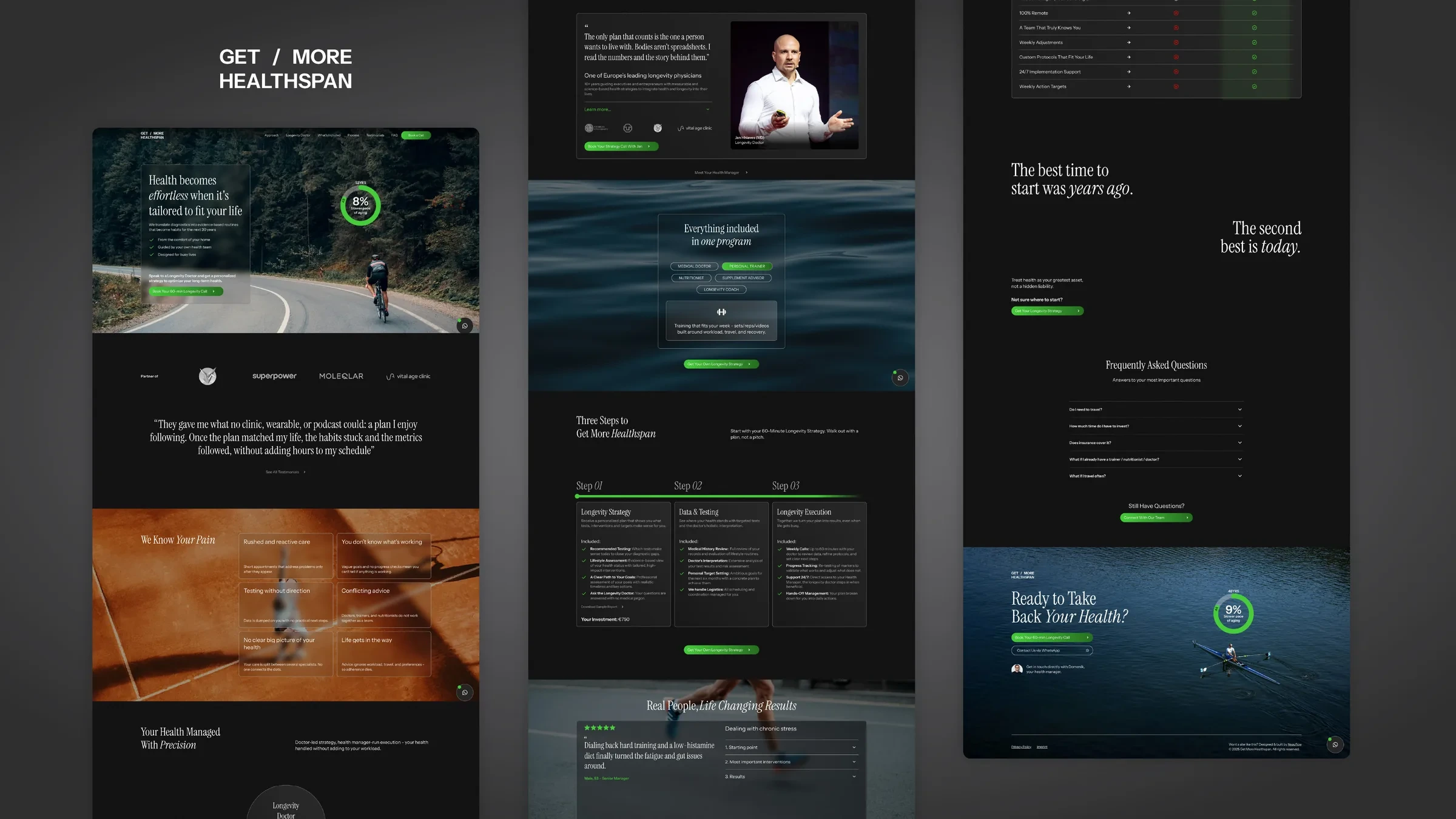
Task: Open the Privacy Policy footer link
Action: [x=1022, y=747]
